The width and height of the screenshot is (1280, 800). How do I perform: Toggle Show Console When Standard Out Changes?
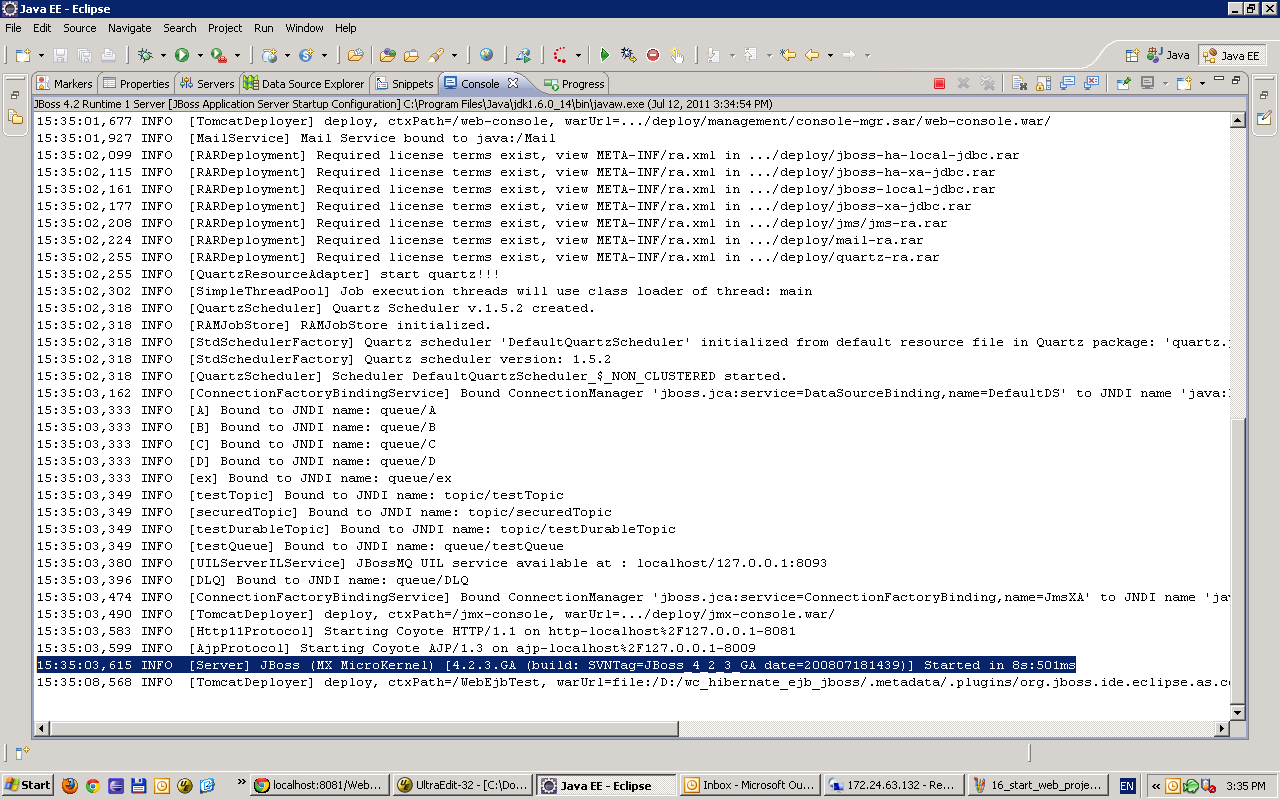click(1066, 83)
